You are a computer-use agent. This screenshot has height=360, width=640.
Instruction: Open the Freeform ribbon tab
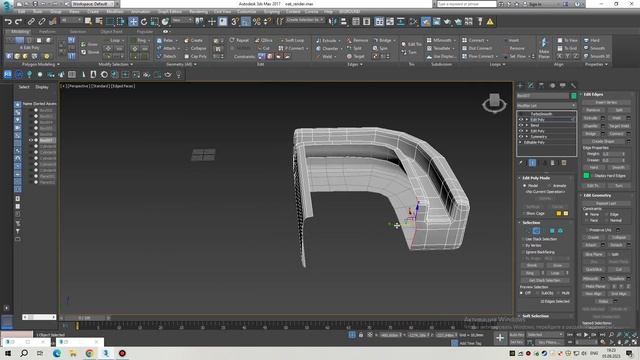point(47,31)
